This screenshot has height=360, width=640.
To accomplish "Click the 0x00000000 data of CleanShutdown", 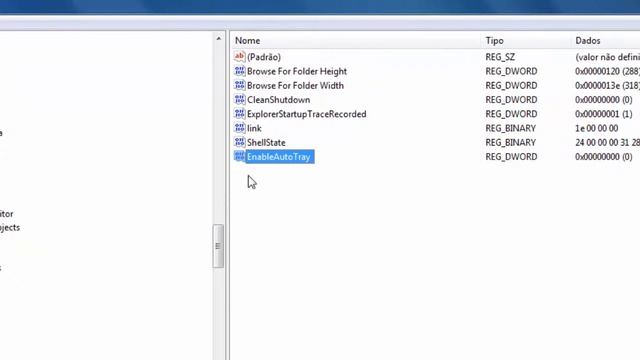I will [604, 100].
